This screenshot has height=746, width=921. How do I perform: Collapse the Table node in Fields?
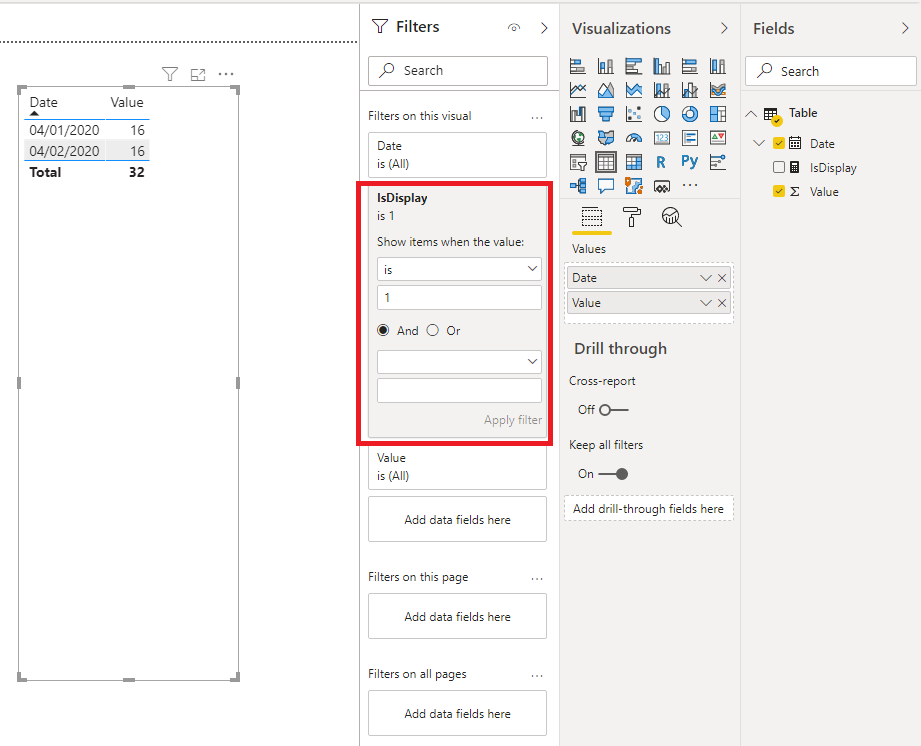(751, 113)
